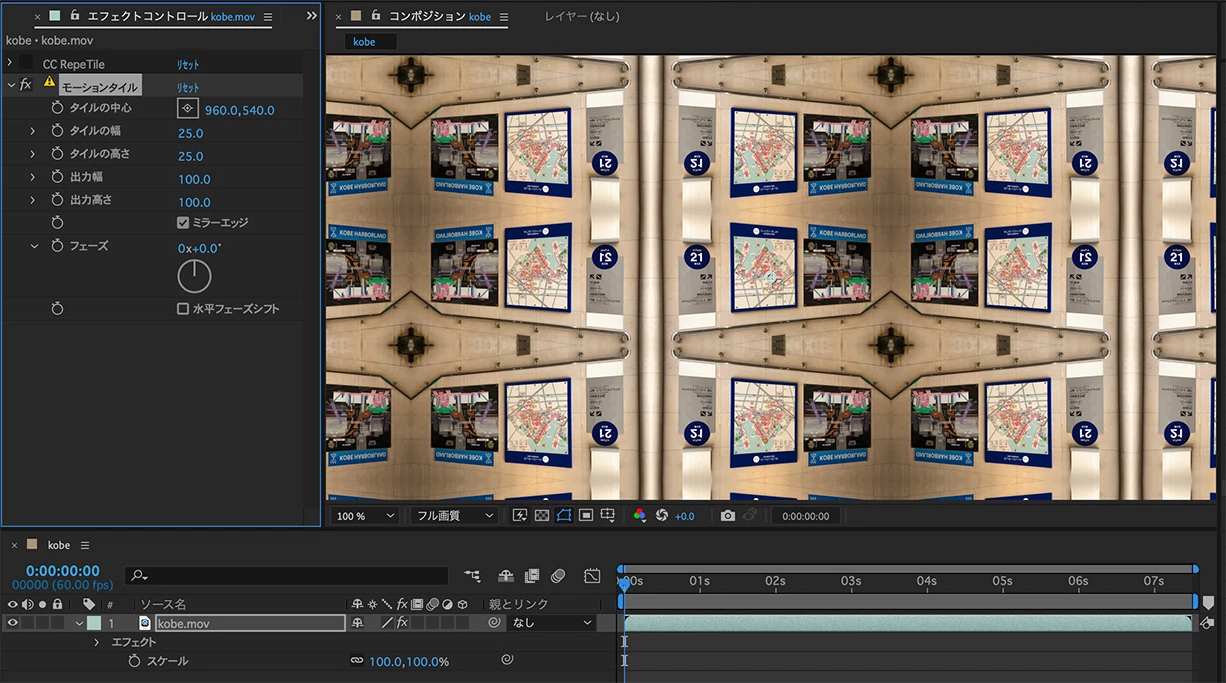Toggle mask and shape path visibility icon

(x=564, y=516)
